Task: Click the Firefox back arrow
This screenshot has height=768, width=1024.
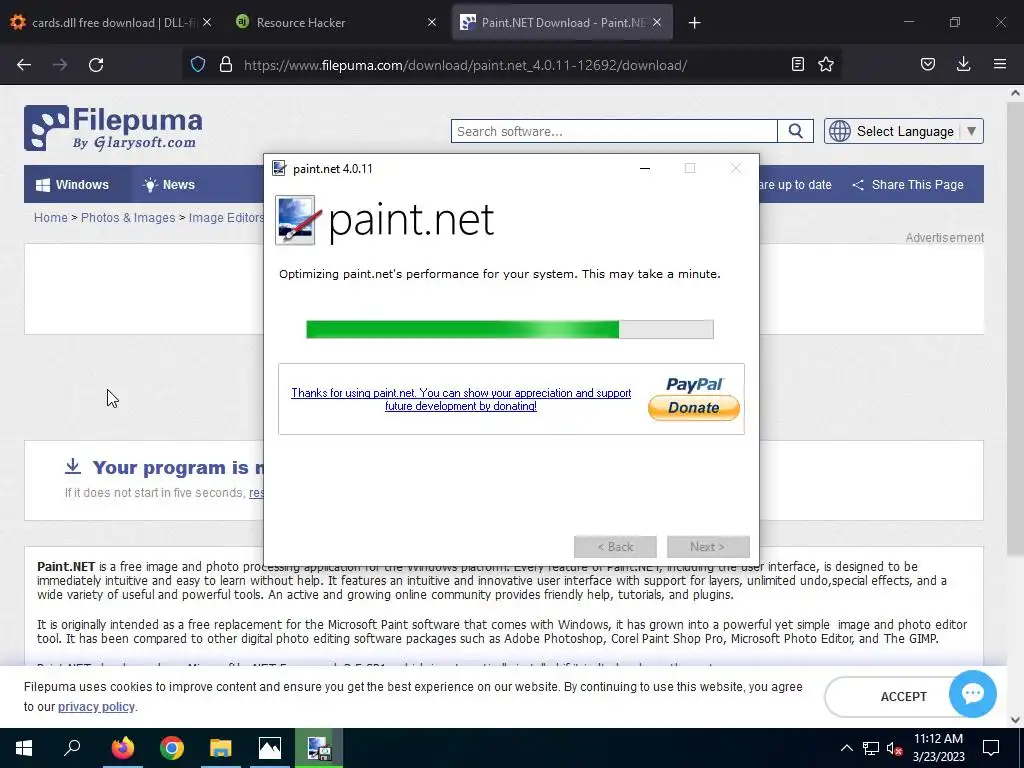Action: click(24, 65)
